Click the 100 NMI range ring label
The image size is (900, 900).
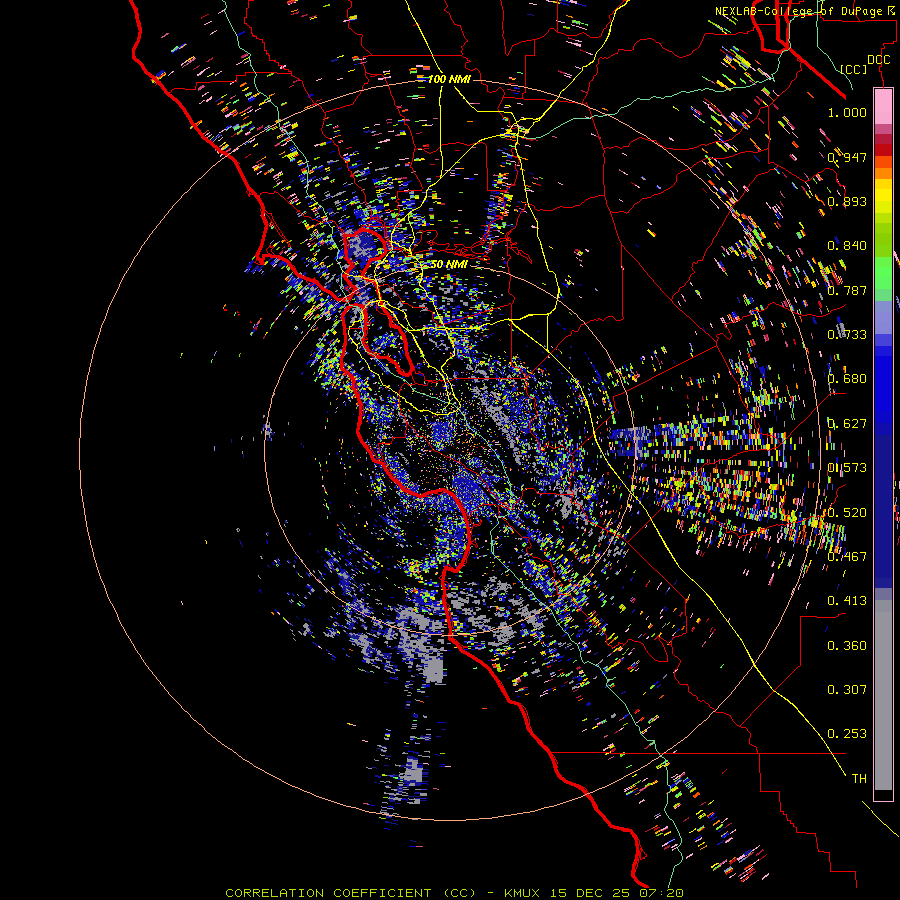point(449,79)
